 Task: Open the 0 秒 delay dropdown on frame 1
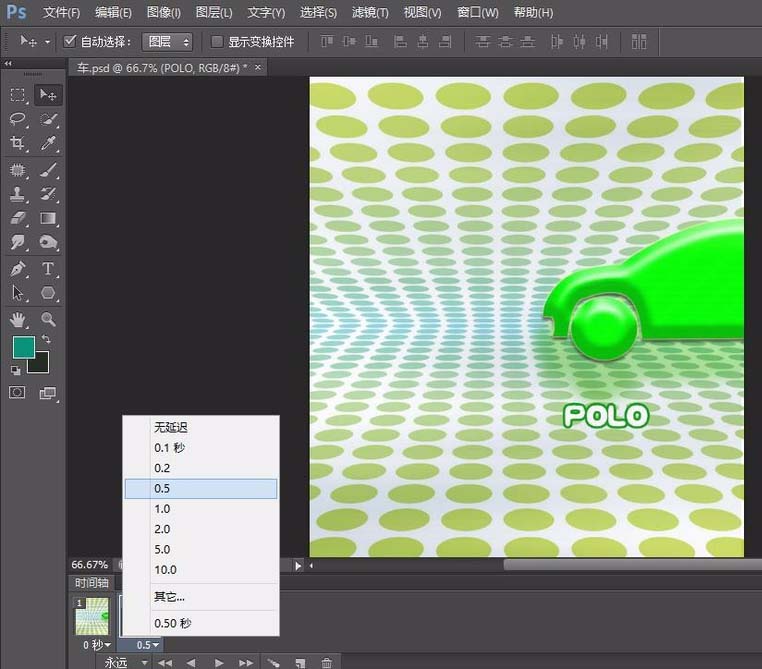(x=96, y=645)
